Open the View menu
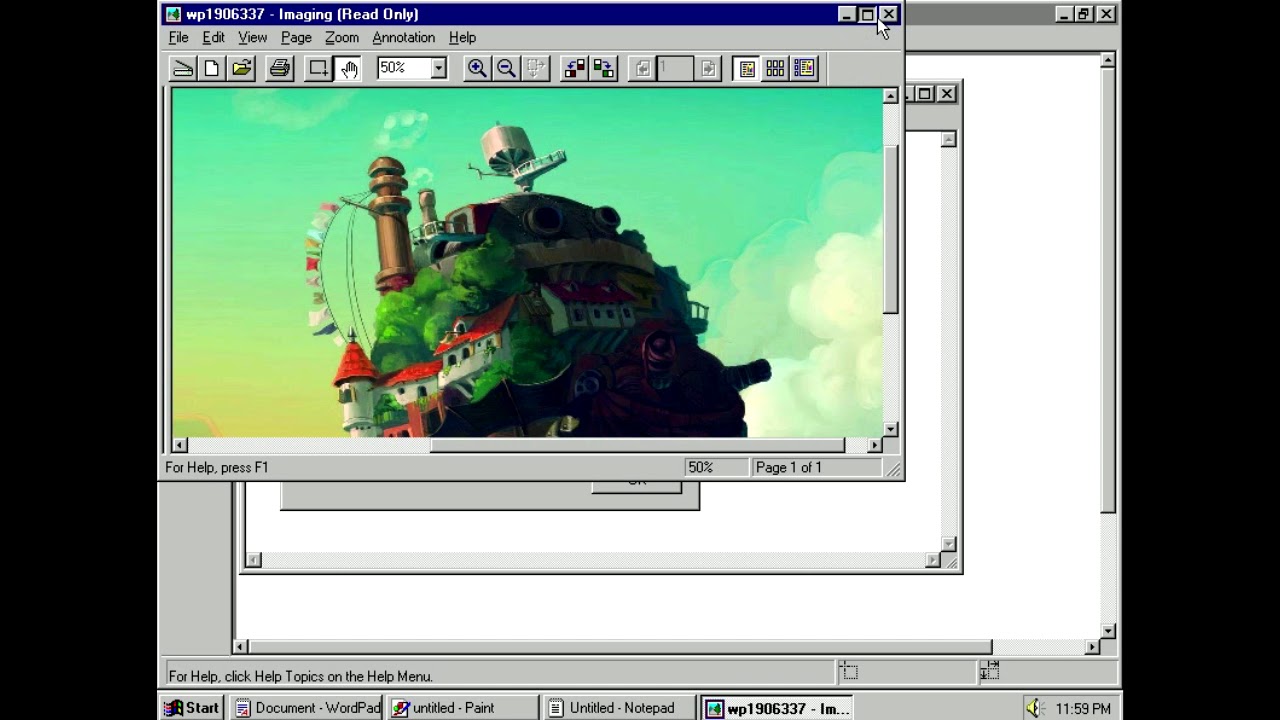 point(252,37)
